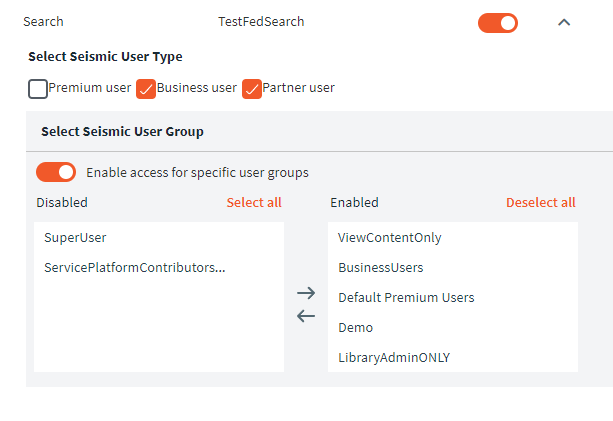613x421 pixels.
Task: Check the Premium user checkbox
Action: pyautogui.click(x=38, y=88)
